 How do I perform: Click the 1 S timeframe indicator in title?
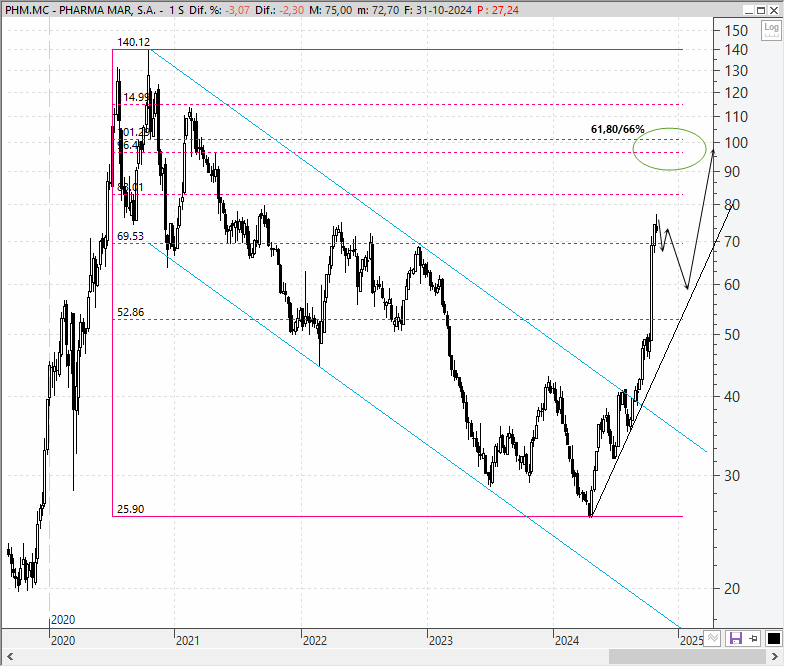pos(176,10)
